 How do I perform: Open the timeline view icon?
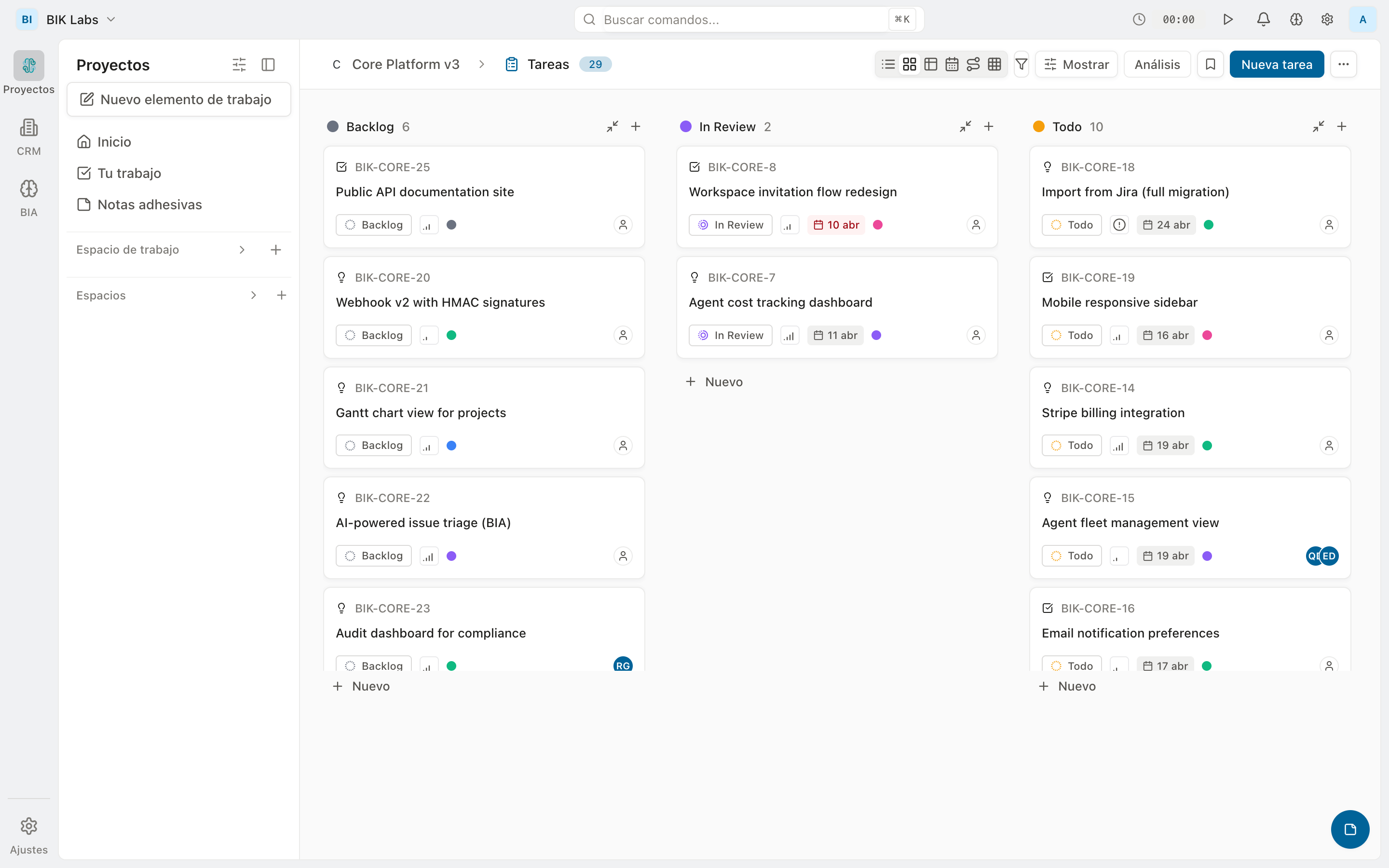click(973, 64)
